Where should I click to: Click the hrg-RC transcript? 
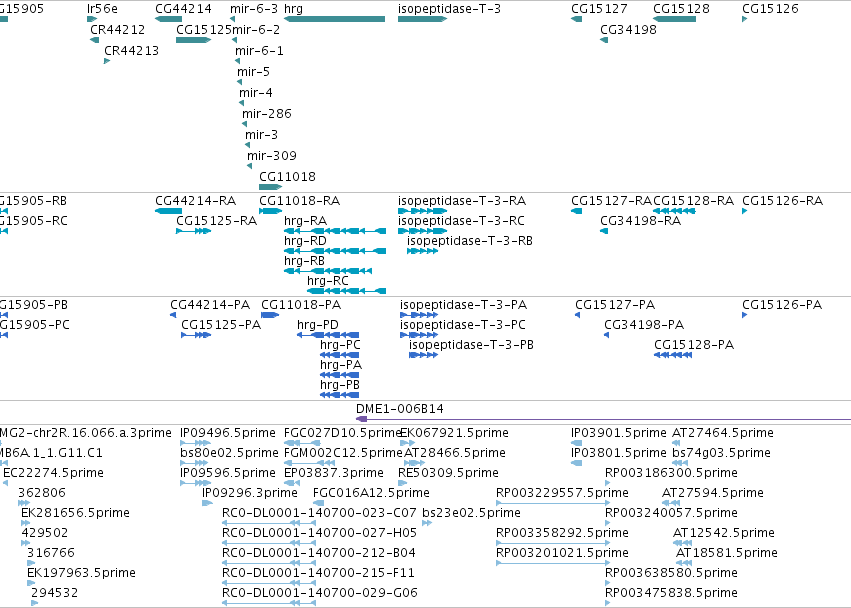pos(346,291)
